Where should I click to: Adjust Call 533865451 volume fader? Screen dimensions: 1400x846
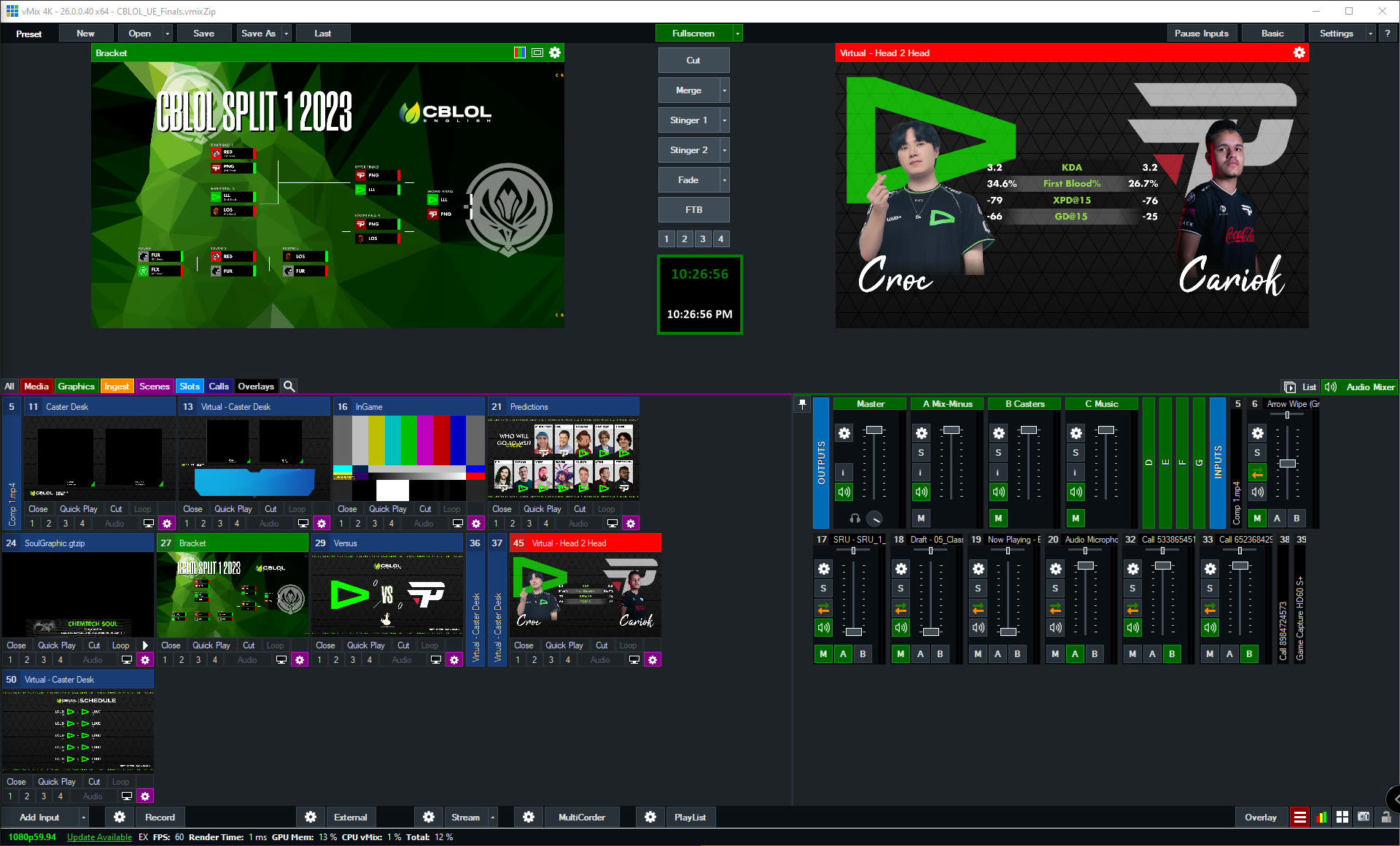[1163, 566]
